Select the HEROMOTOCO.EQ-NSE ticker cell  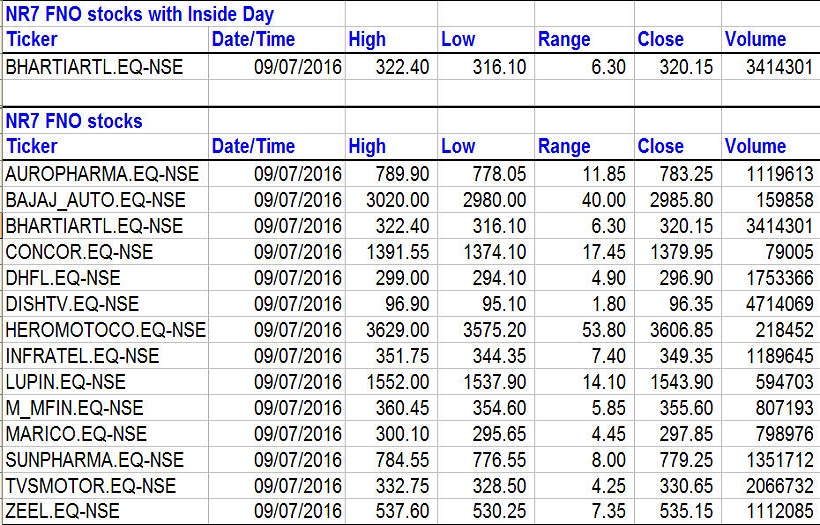[x=106, y=330]
